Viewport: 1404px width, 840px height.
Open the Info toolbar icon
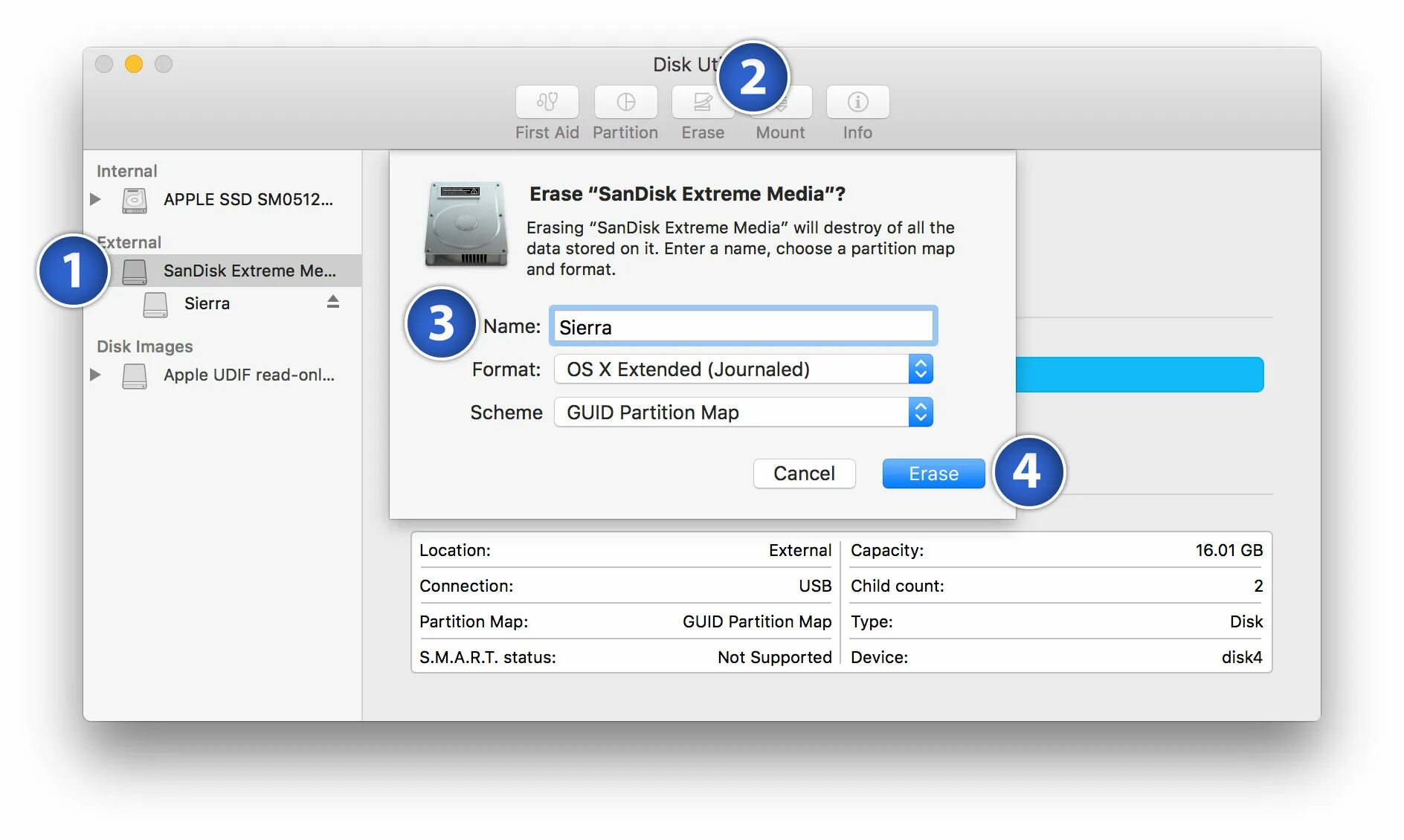(x=857, y=102)
